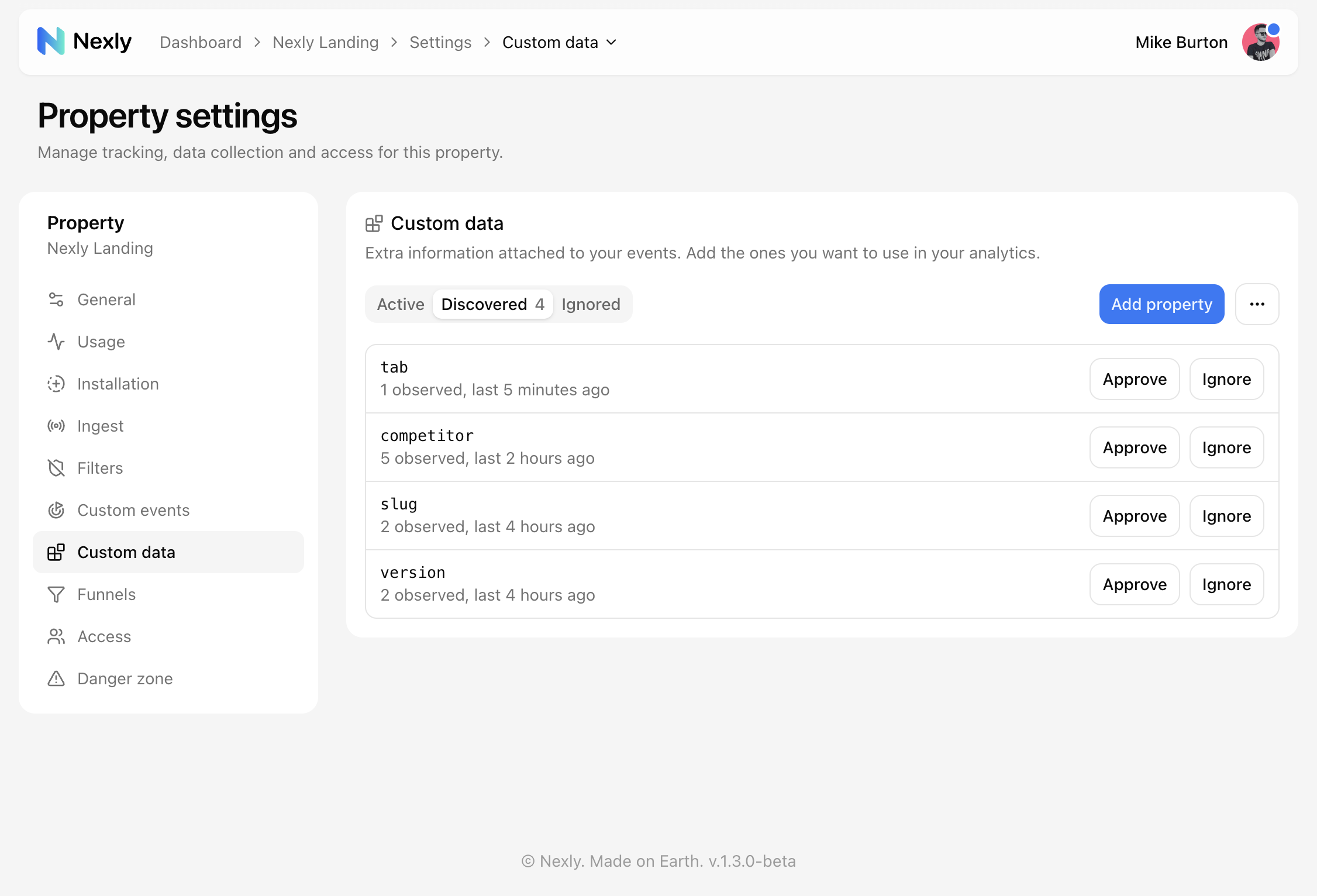1317x896 pixels.
Task: Click the General sliders icon
Action: (x=56, y=299)
